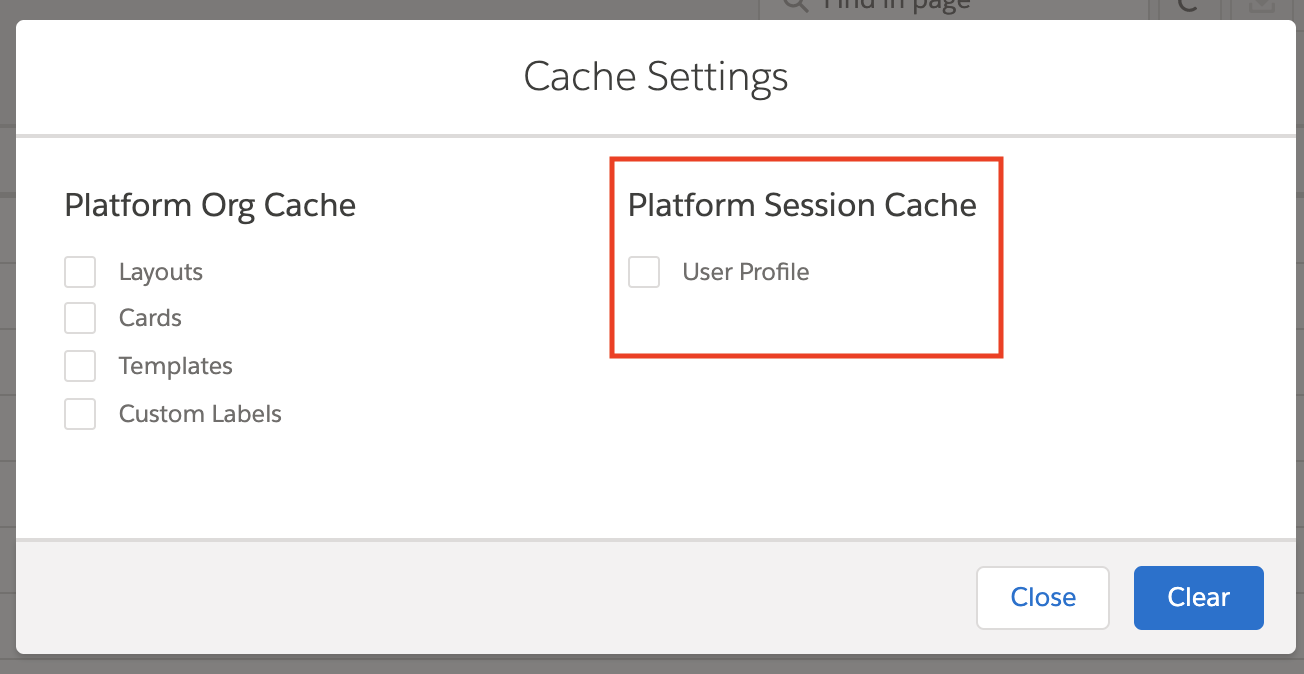The width and height of the screenshot is (1304, 674).
Task: Check the Templates checkbox
Action: coord(80,366)
